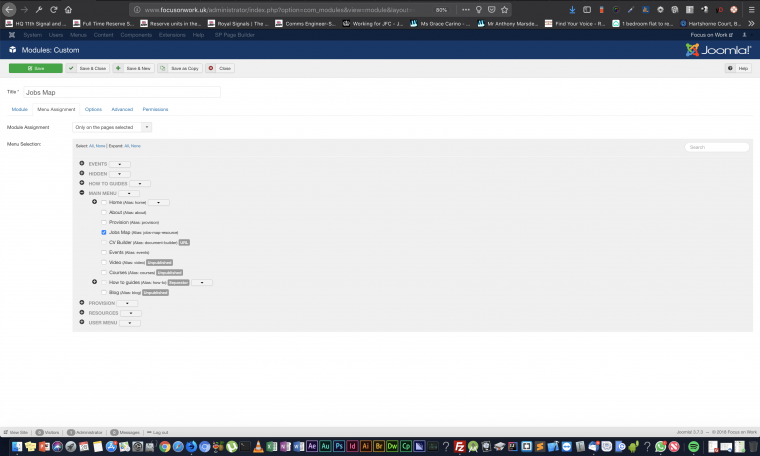Expand the EVENTS menu group
The width and height of the screenshot is (760, 456).
pos(82,163)
